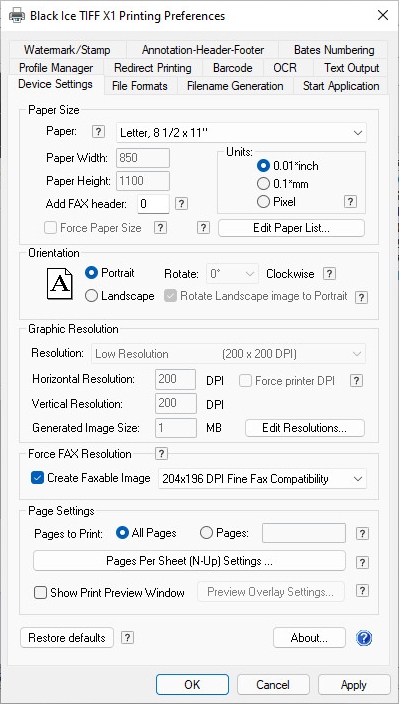The image size is (399, 704).
Task: Expand the Paper size dropdown
Action: click(x=241, y=133)
